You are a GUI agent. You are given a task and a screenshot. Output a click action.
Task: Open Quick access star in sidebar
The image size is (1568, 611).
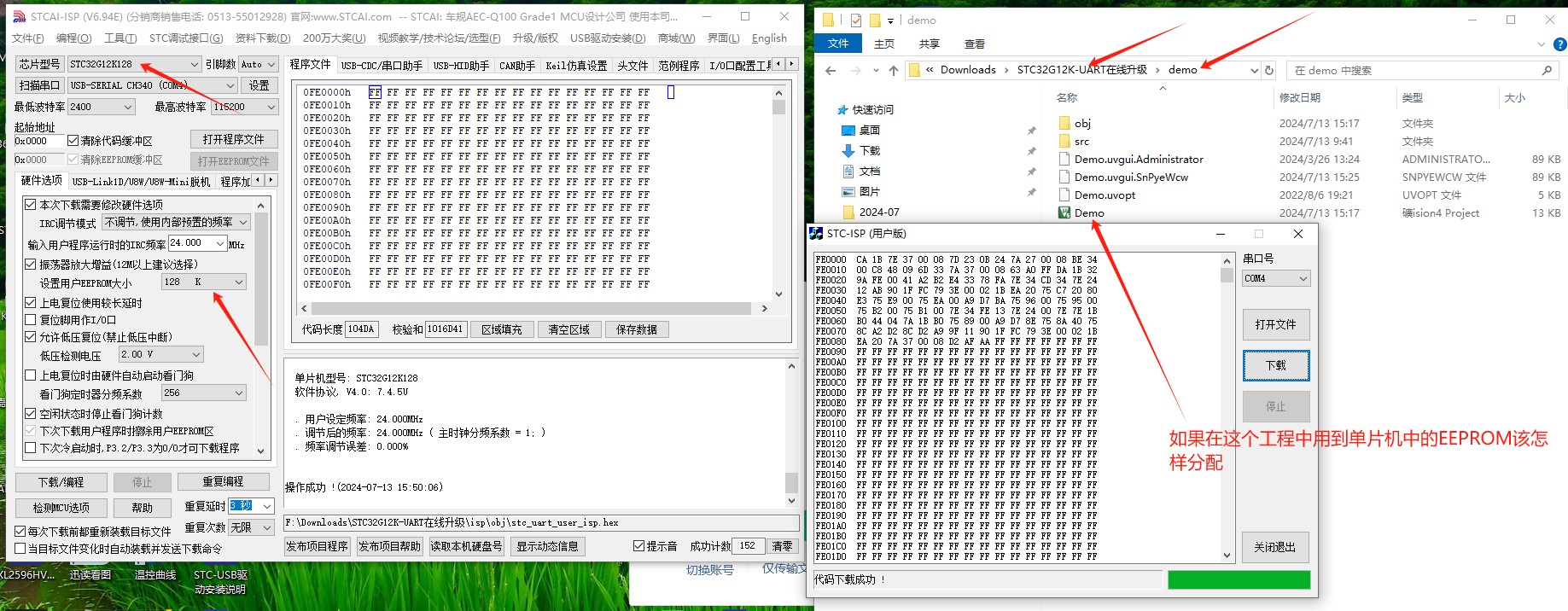[x=842, y=110]
